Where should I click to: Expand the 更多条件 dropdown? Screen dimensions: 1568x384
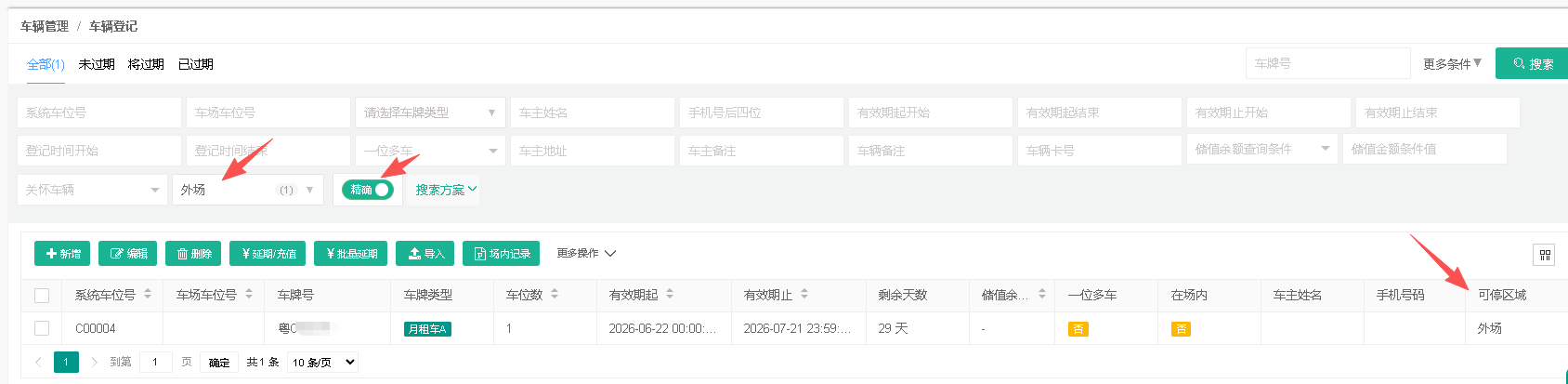(x=1452, y=63)
